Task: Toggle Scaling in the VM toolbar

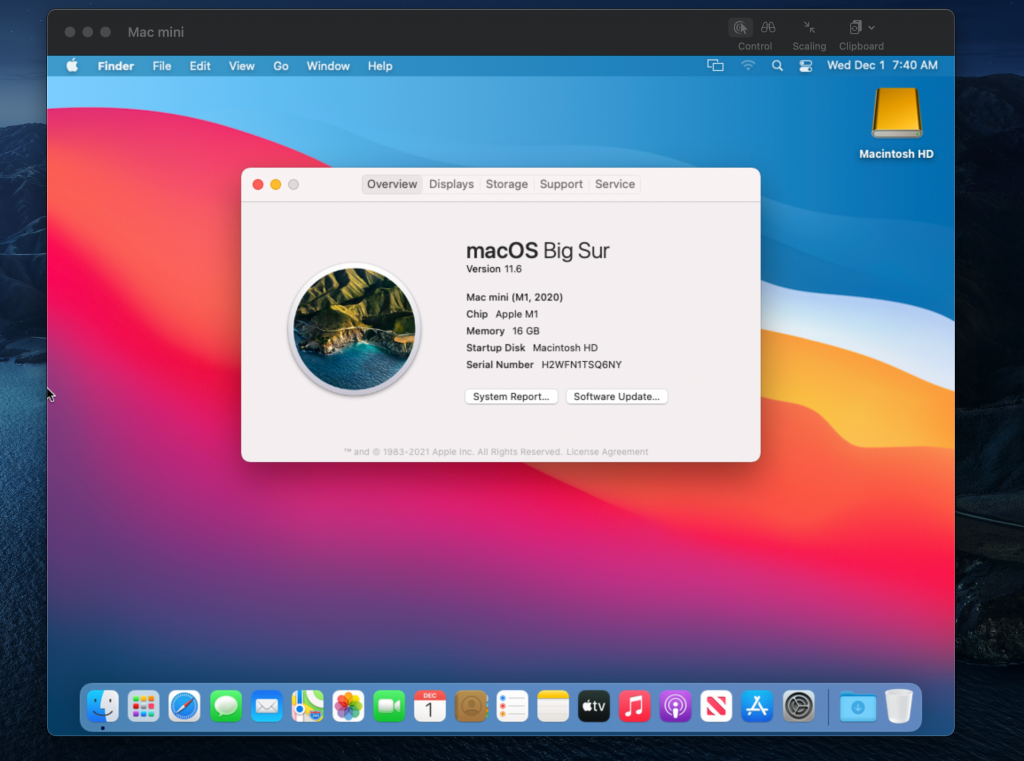Action: tap(808, 27)
